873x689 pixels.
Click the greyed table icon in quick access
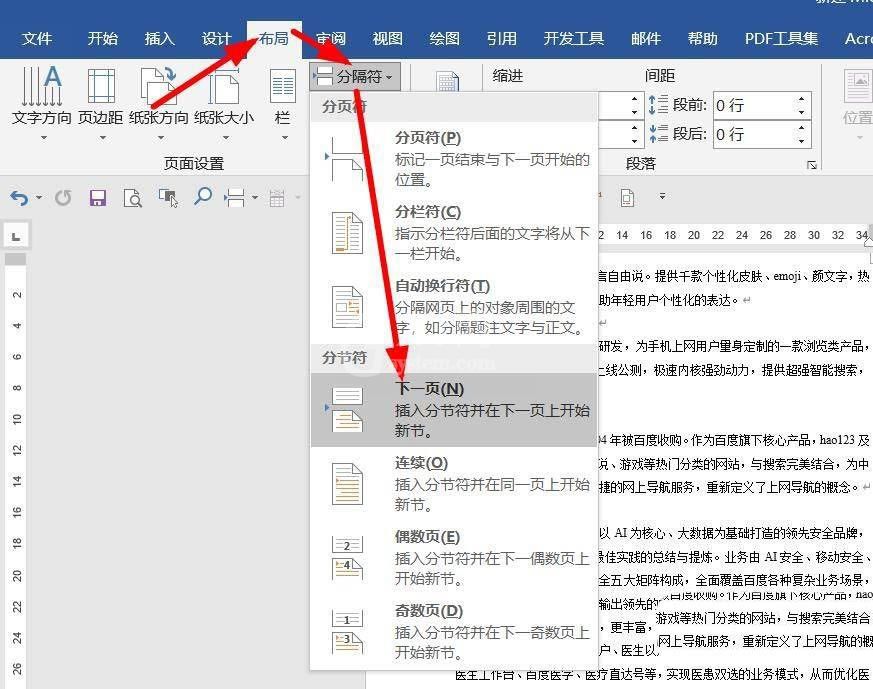pos(277,198)
